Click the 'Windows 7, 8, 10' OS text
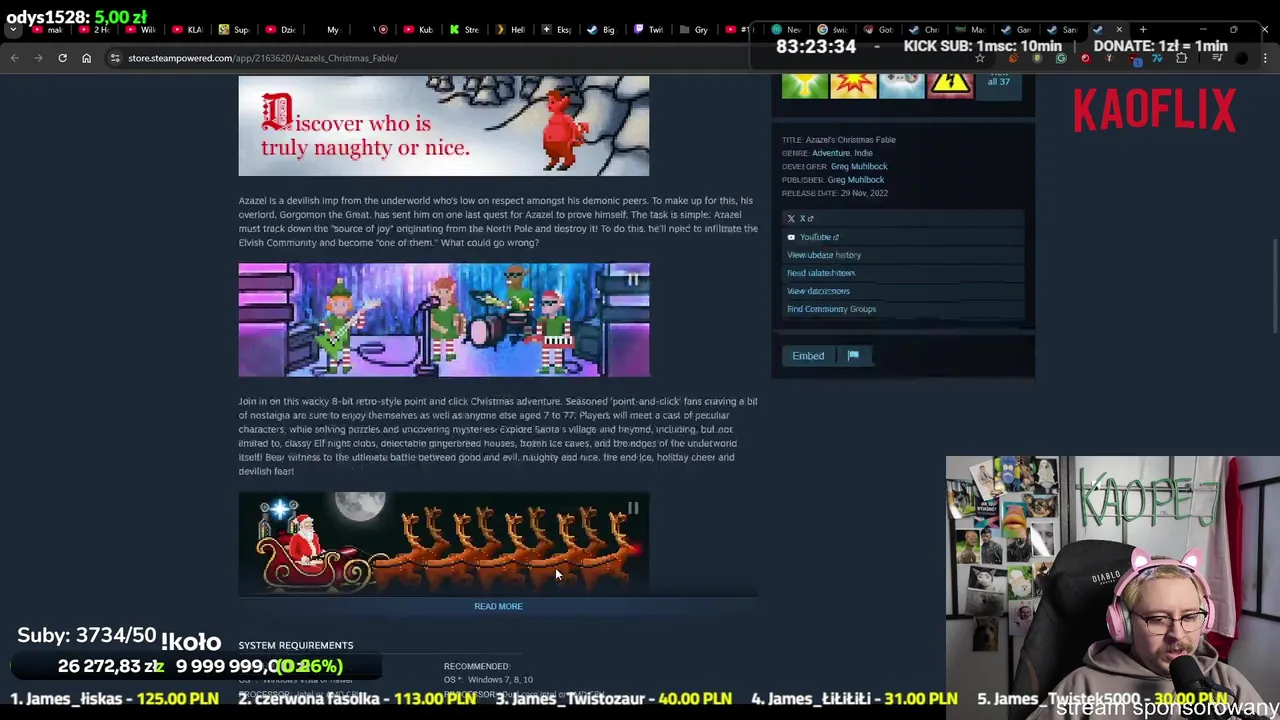This screenshot has width=1280, height=720. click(x=500, y=680)
